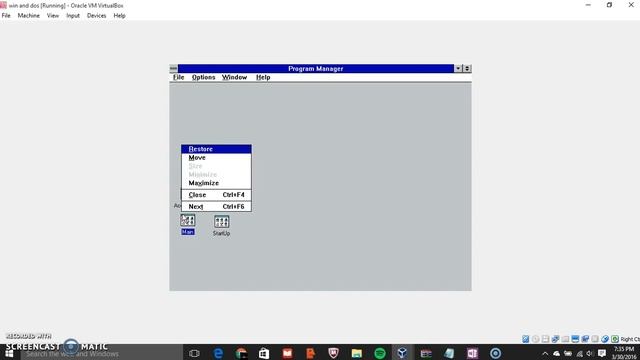This screenshot has width=640, height=360.
Task: Show hidden system tray icons chevron
Action: tap(545, 353)
